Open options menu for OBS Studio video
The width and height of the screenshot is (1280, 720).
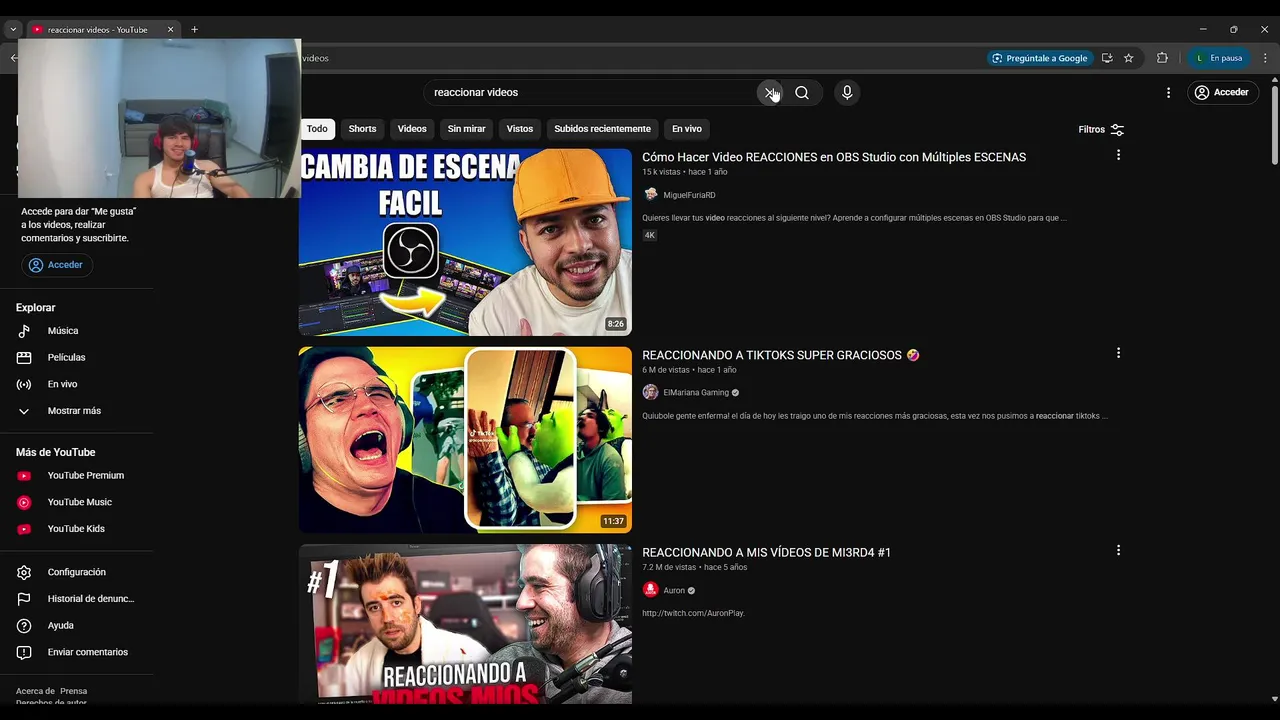coord(1118,155)
